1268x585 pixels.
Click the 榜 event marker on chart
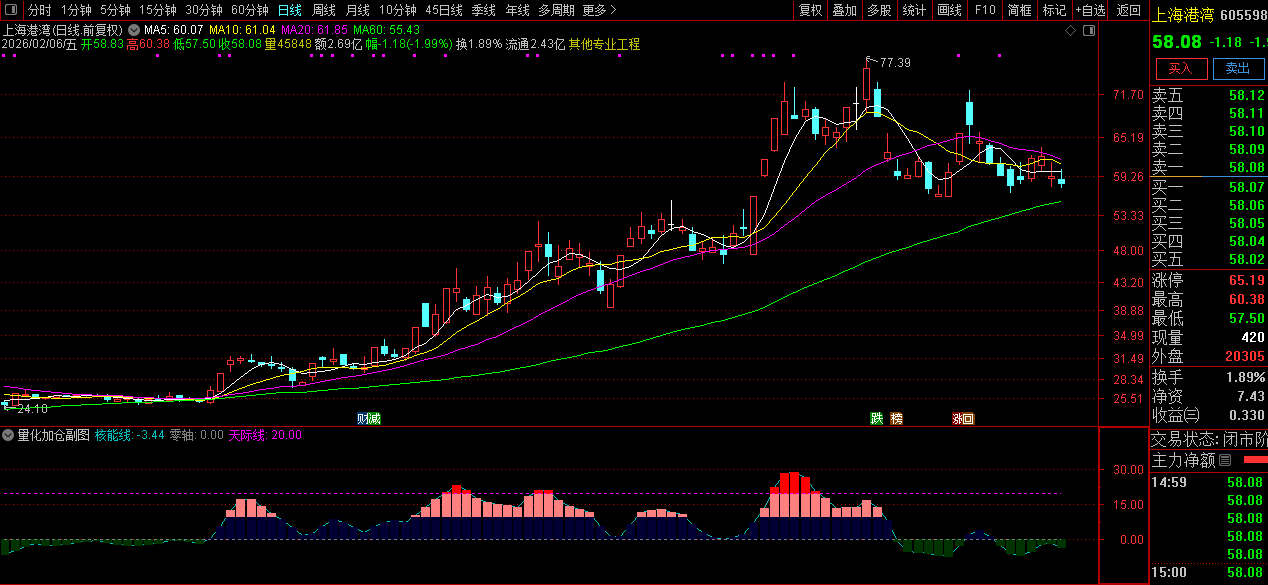[x=896, y=418]
